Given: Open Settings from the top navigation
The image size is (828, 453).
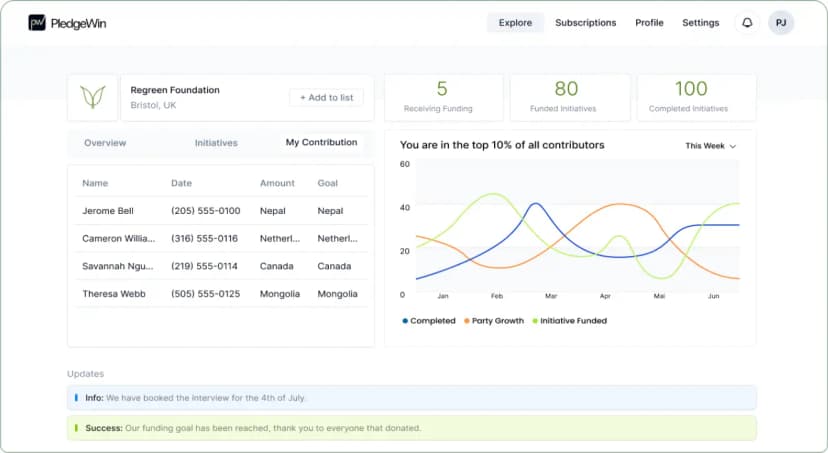Looking at the screenshot, I should (700, 23).
